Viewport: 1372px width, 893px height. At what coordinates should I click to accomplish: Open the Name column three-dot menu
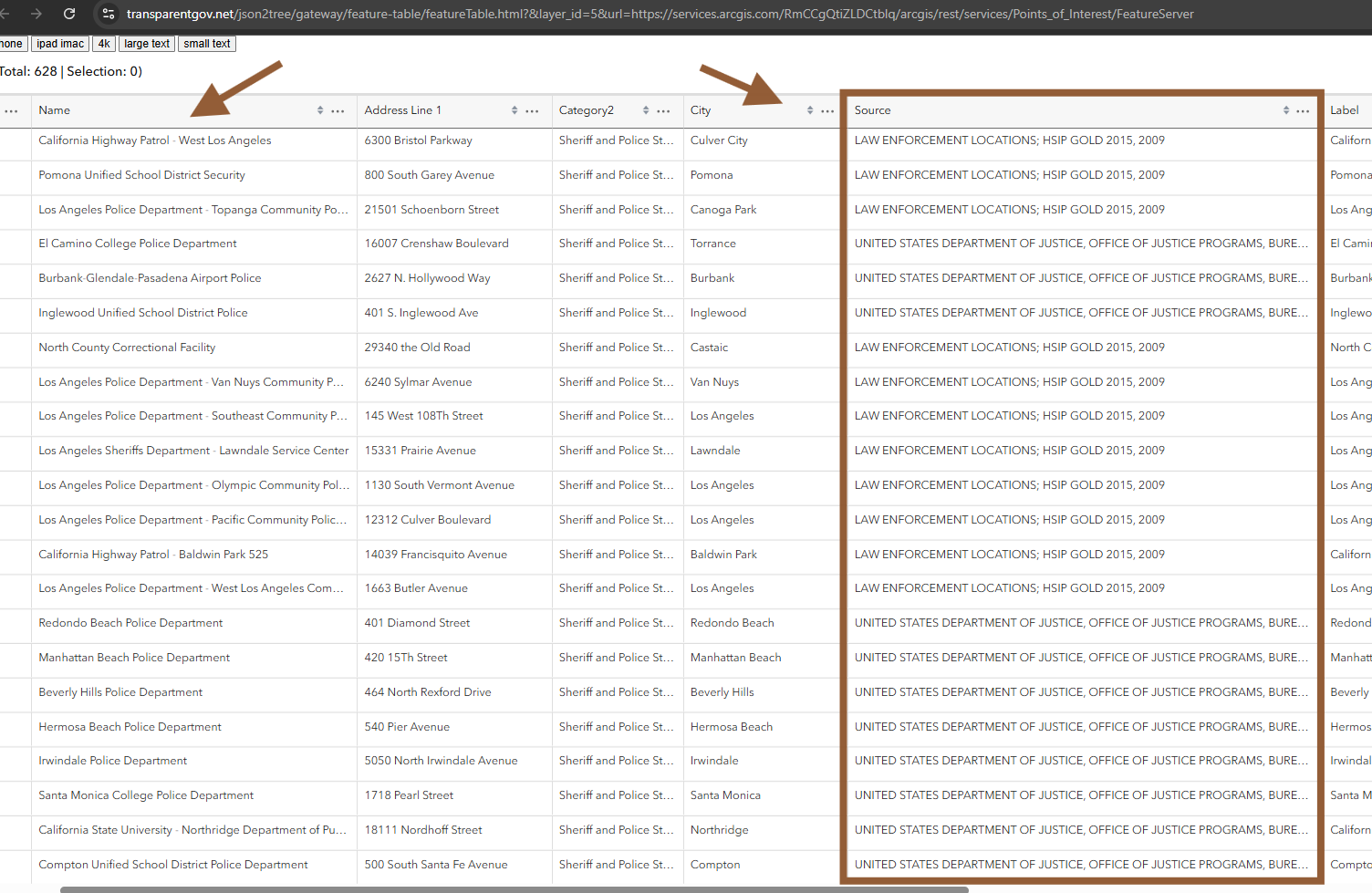click(338, 111)
